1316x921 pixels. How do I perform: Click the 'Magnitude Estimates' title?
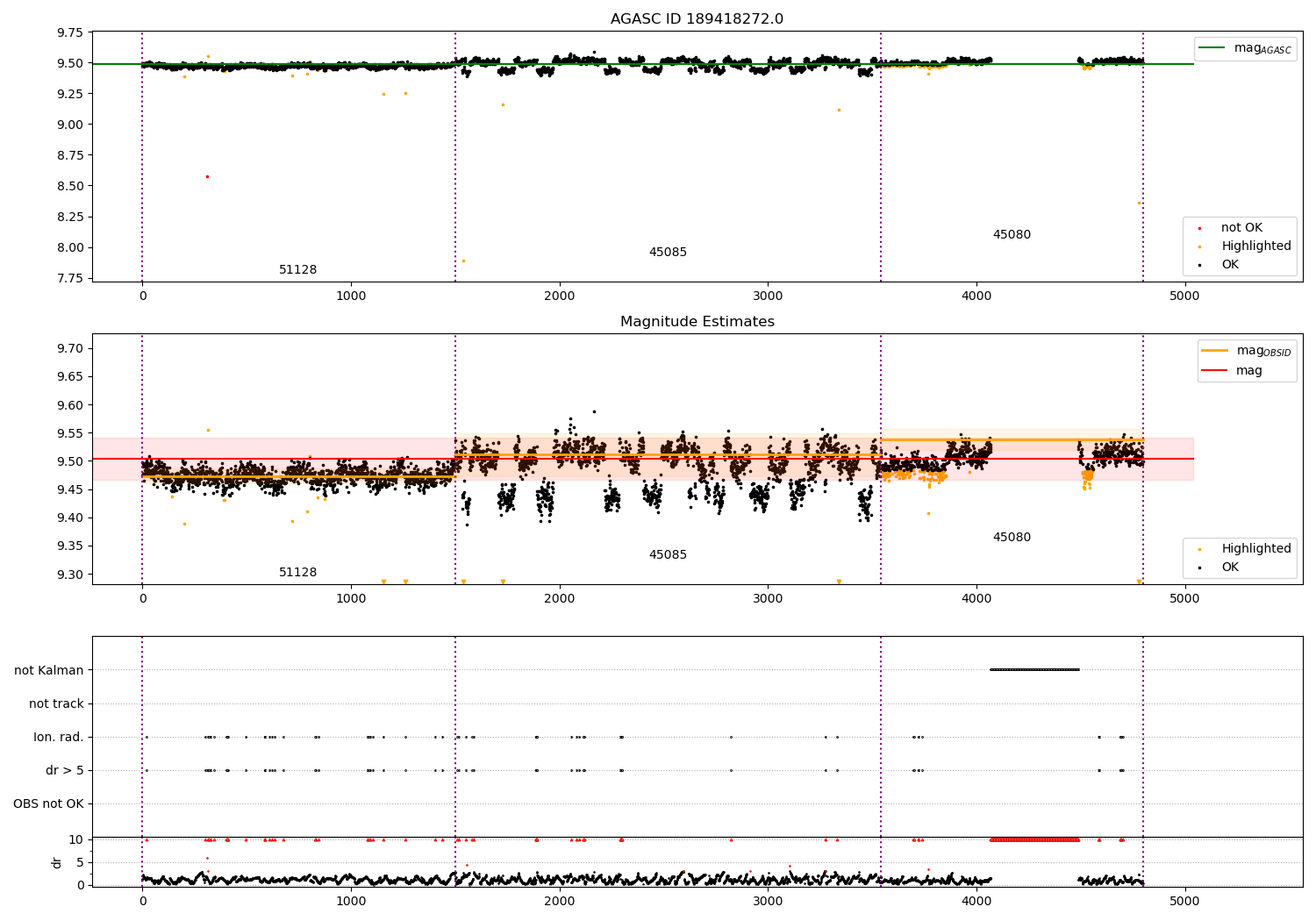pos(697,322)
